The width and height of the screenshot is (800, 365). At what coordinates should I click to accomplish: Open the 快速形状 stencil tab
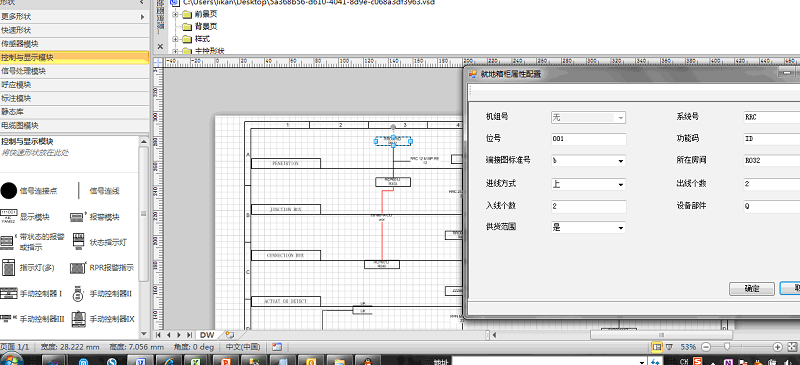pos(74,30)
